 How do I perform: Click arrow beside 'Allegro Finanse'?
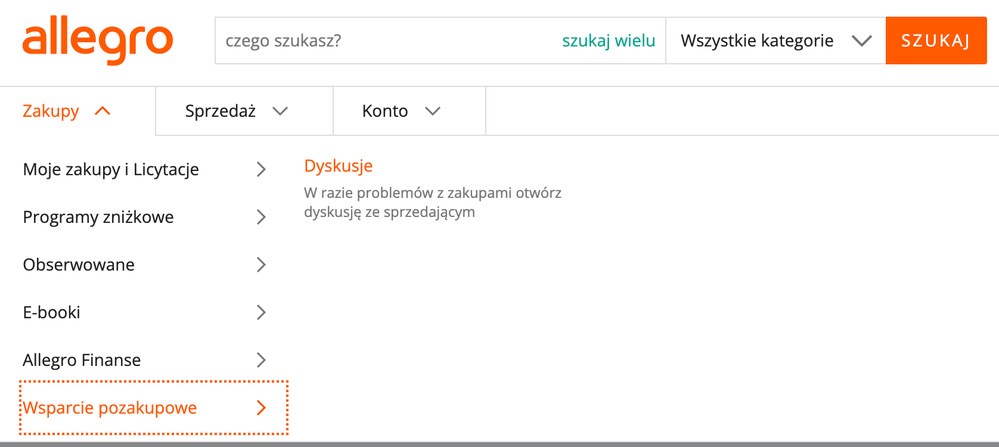click(x=261, y=360)
